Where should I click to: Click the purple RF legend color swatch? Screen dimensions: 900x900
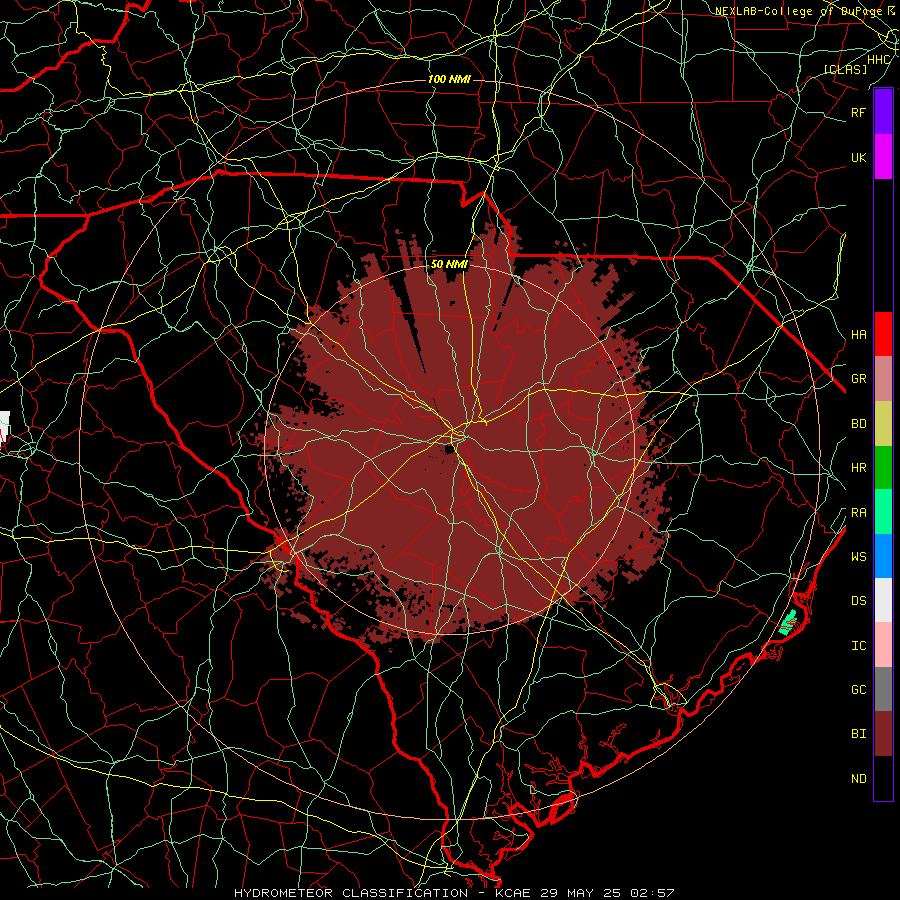pyautogui.click(x=883, y=112)
